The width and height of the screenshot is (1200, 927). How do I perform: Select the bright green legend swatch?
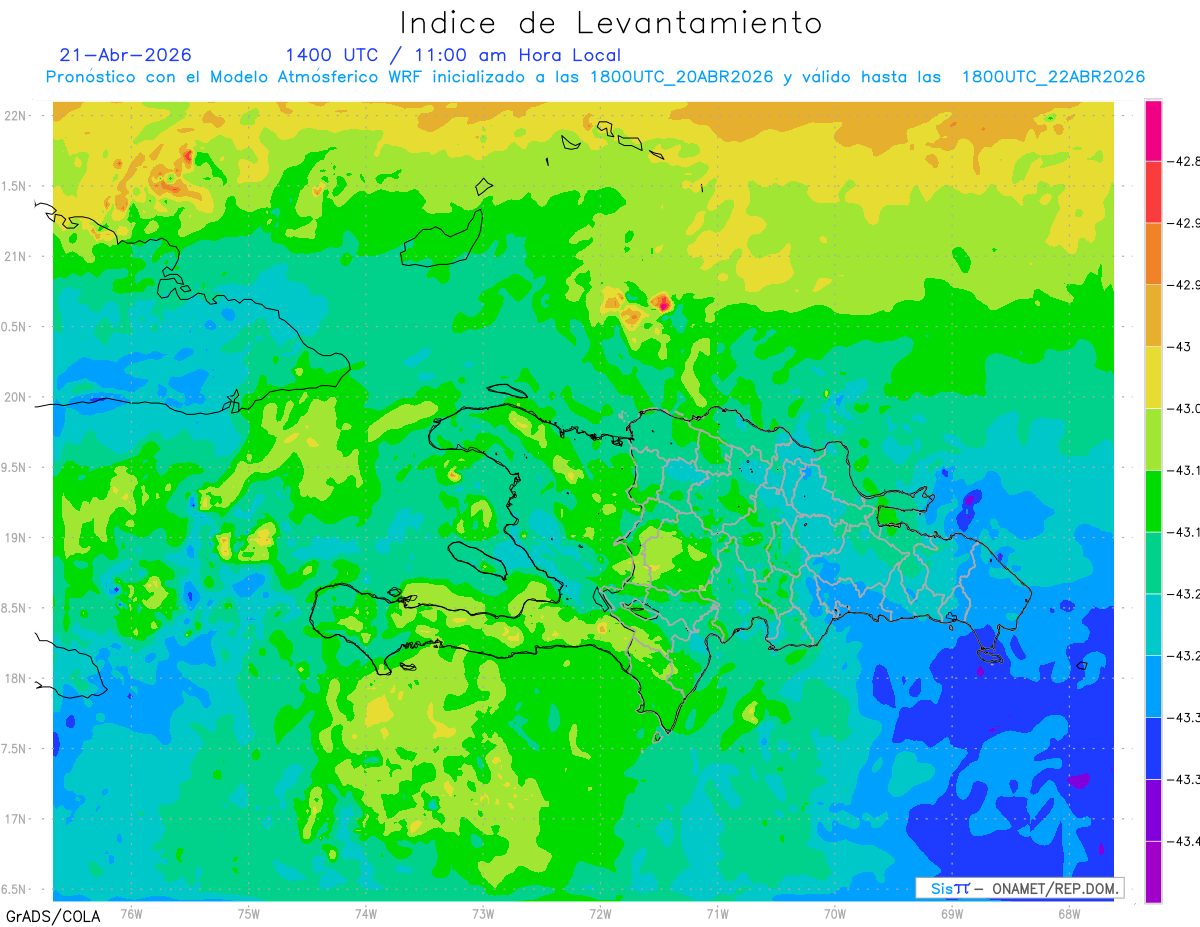click(1153, 500)
